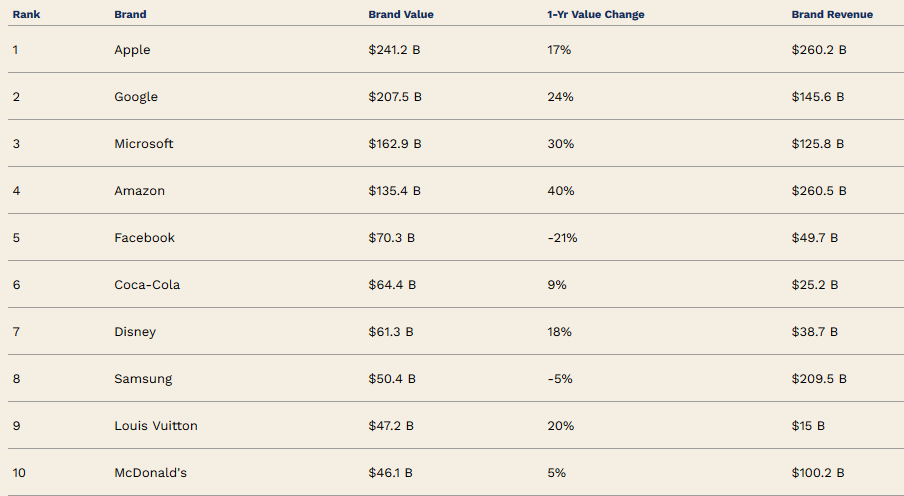904x496 pixels.
Task: Select the Brand Revenue column header
Action: click(x=832, y=14)
